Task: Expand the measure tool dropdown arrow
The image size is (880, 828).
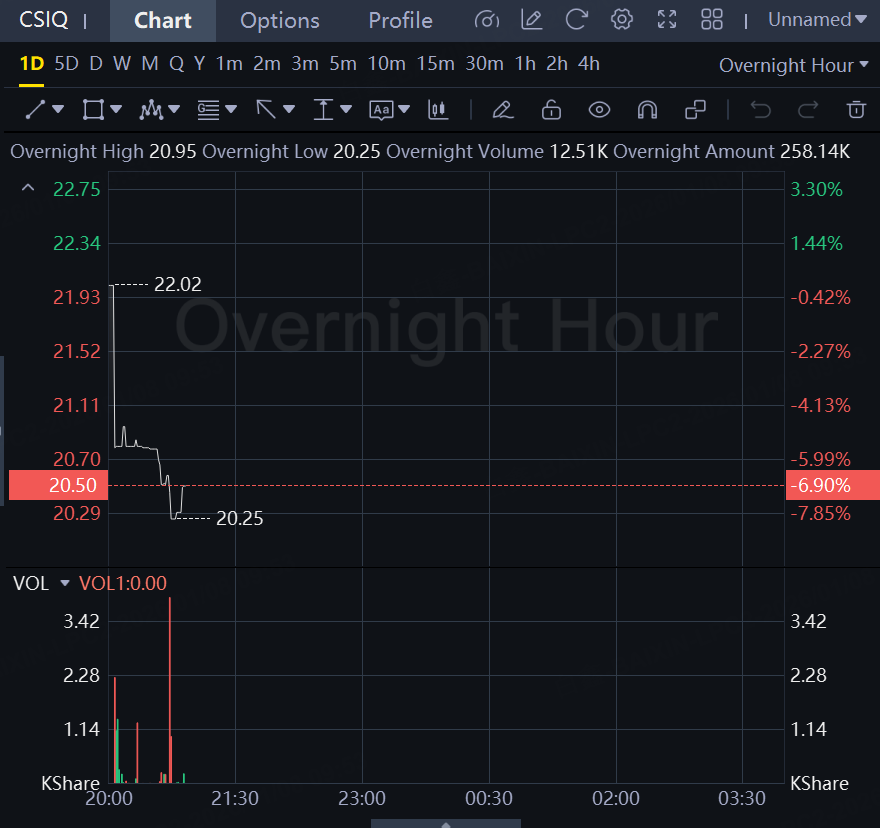Action: tap(346, 109)
